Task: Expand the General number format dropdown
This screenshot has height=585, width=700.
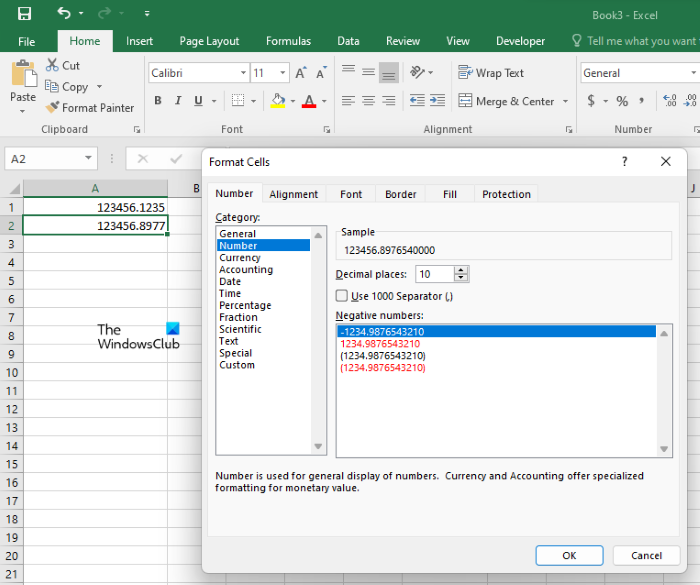Action: click(x=695, y=73)
